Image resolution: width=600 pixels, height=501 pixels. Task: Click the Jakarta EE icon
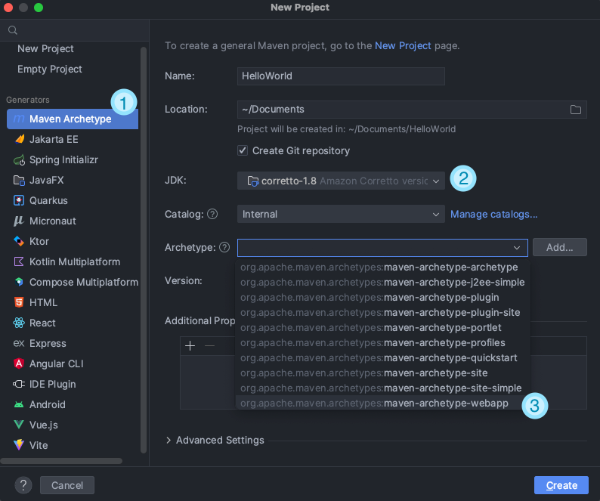19,139
